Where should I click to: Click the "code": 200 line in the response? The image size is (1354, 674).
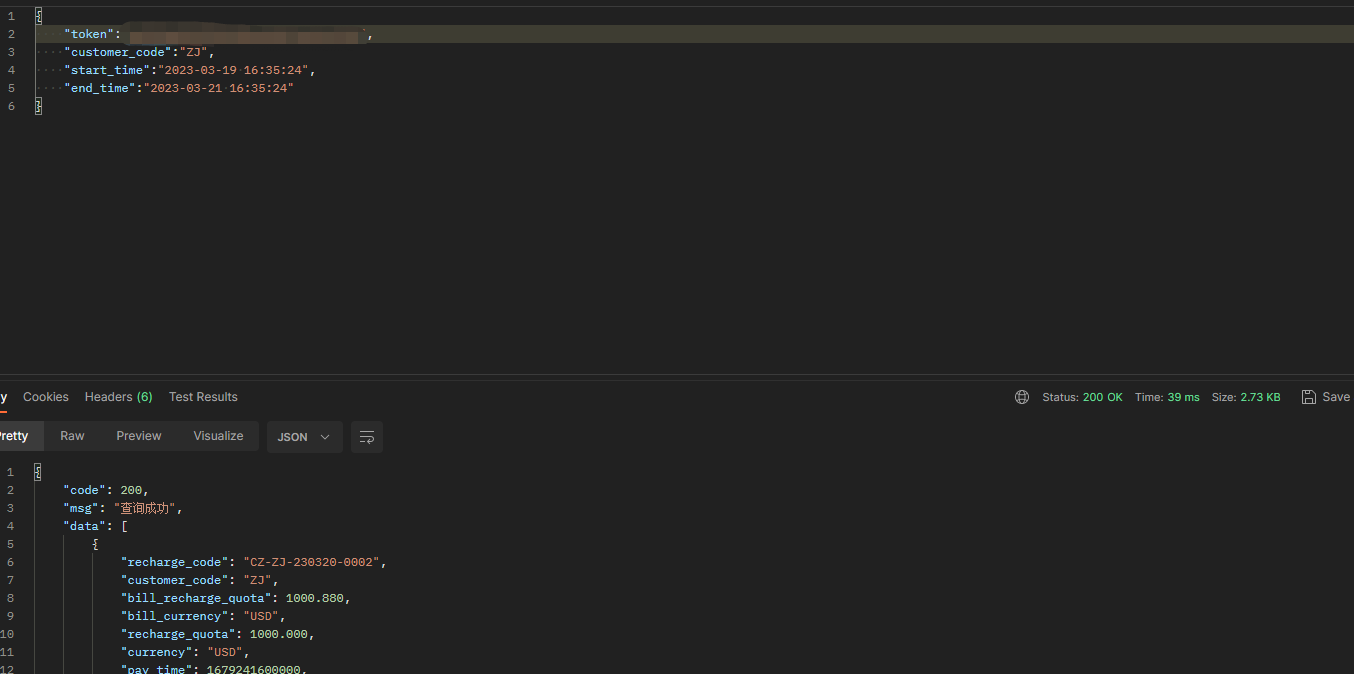pos(106,490)
